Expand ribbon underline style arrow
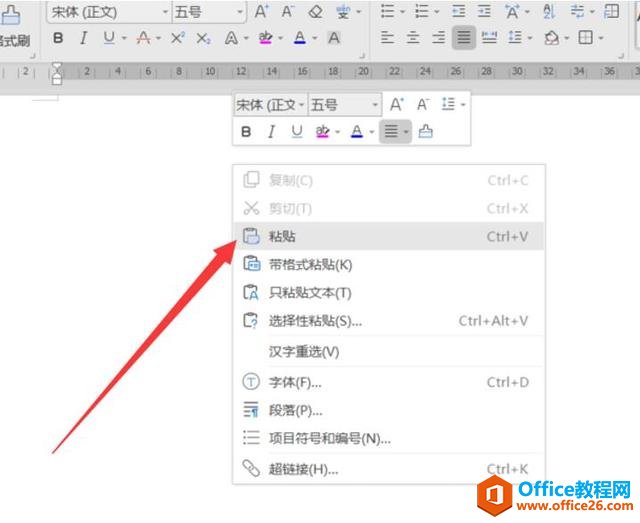 (x=124, y=38)
